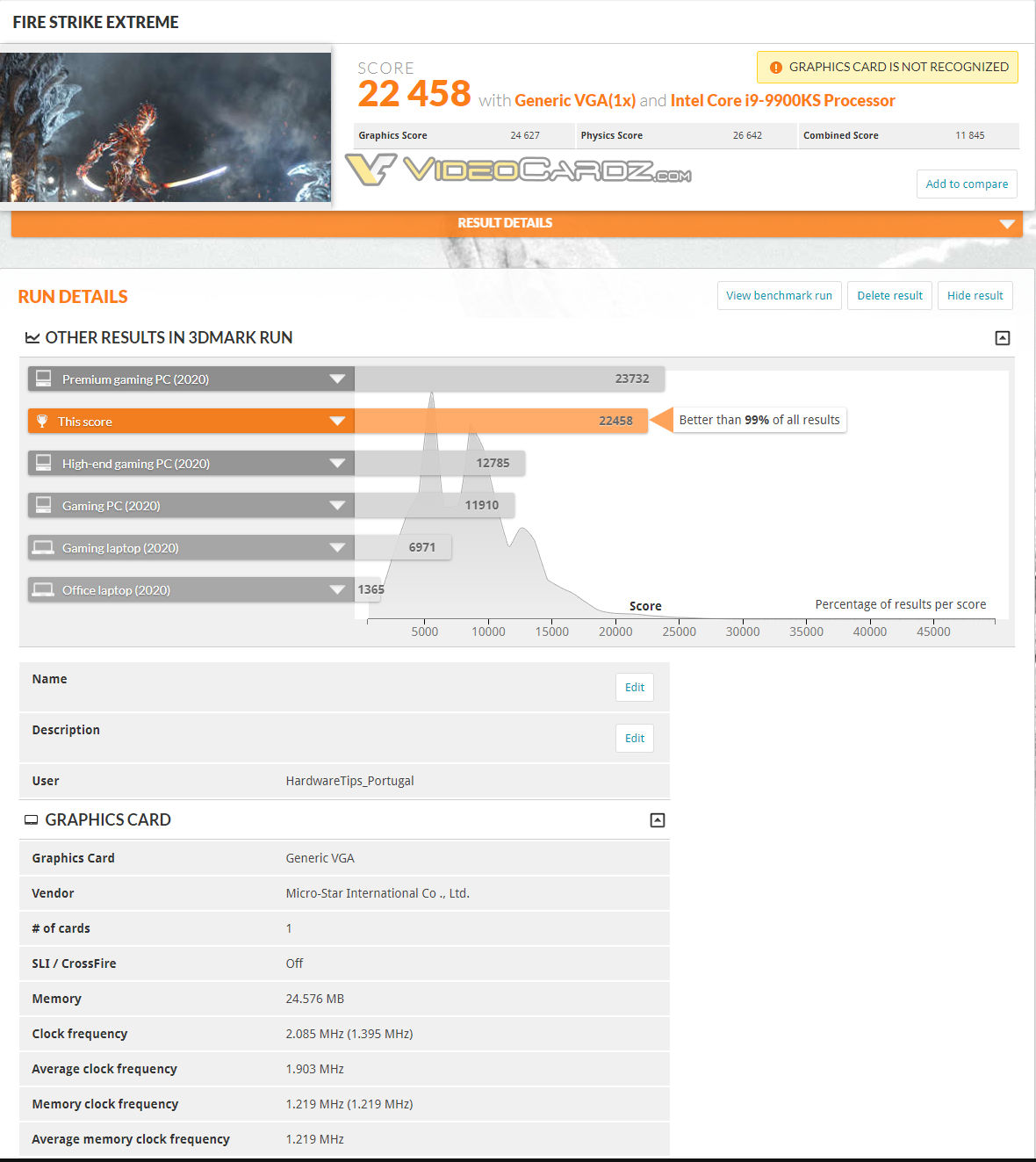Image resolution: width=1036 pixels, height=1162 pixels.
Task: Click the Physics Score value 26 642
Action: (x=747, y=135)
